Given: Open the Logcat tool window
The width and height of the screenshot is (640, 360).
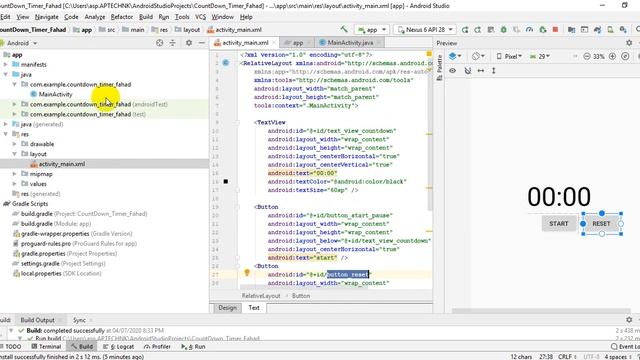Looking at the screenshot, I should tap(118, 347).
